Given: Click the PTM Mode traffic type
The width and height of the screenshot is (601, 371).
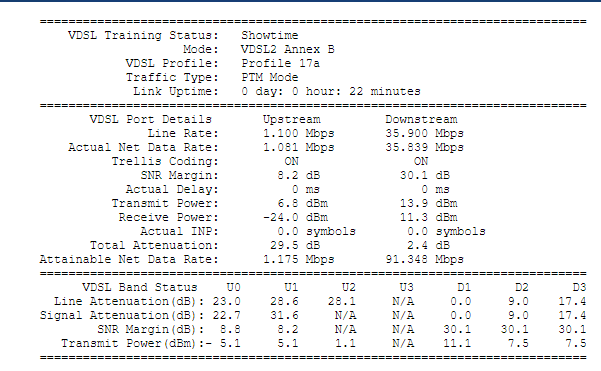Looking at the screenshot, I should pos(269,77).
